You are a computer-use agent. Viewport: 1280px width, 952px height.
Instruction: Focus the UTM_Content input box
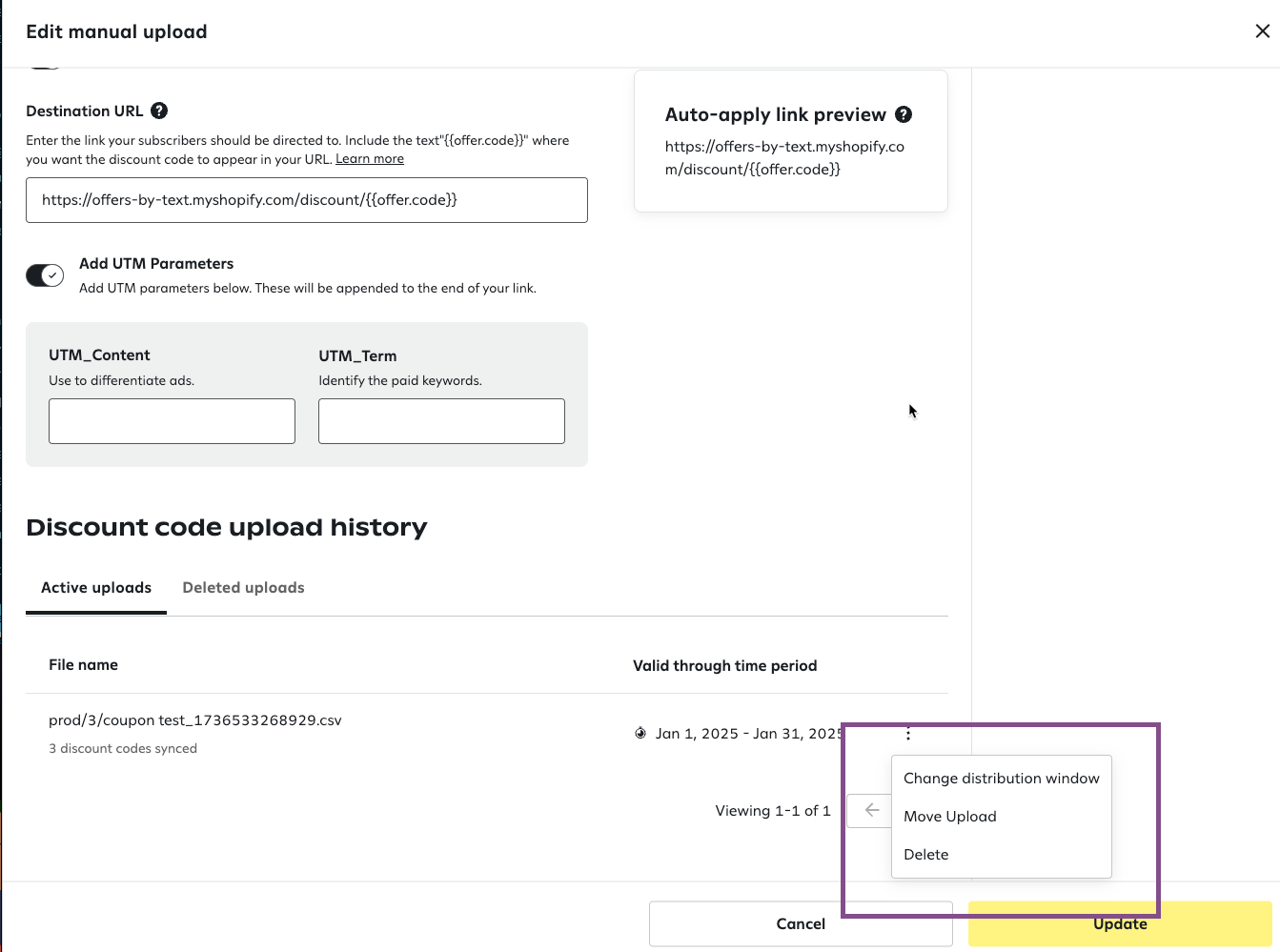click(x=172, y=421)
